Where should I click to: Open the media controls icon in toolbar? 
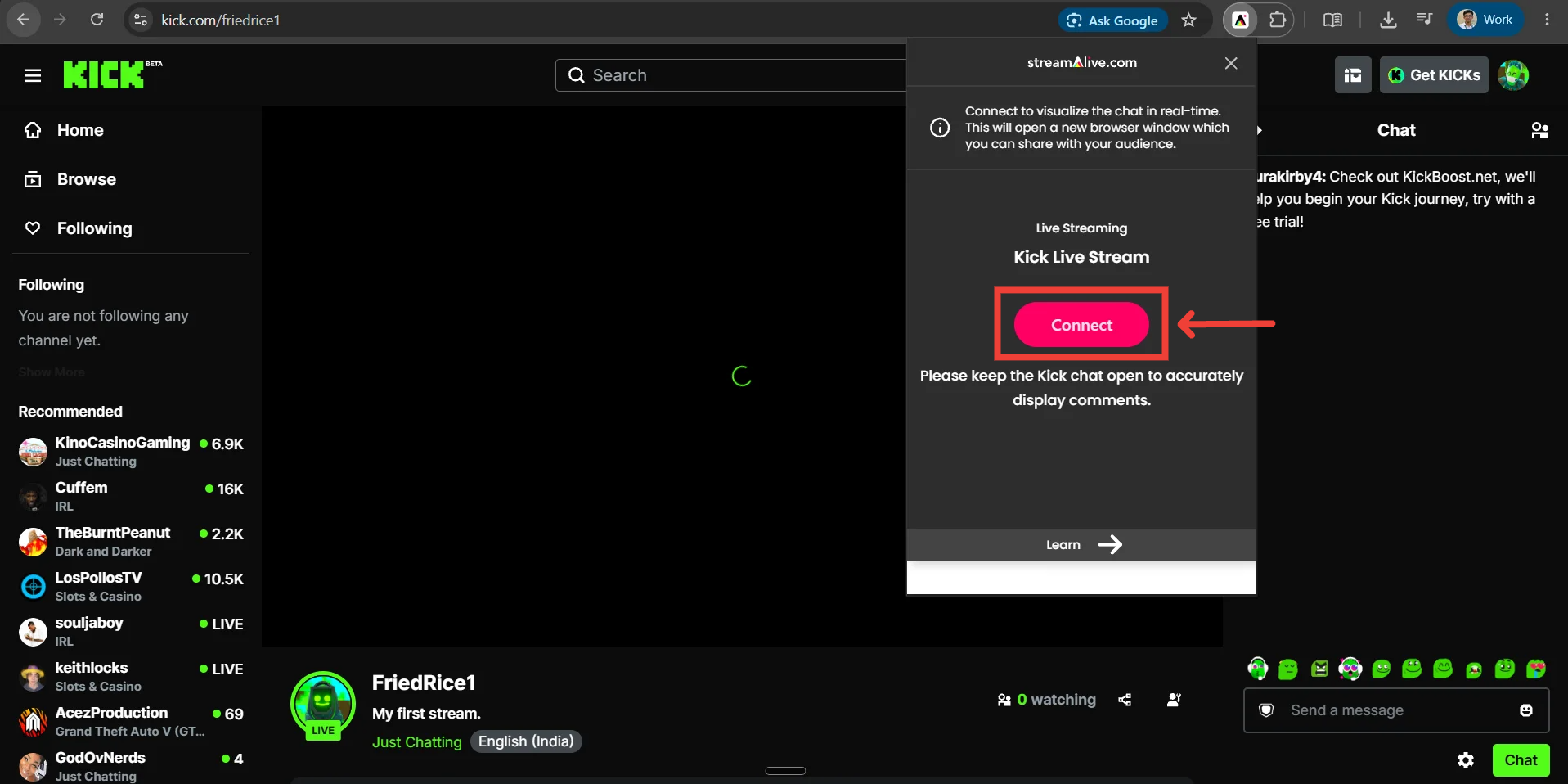coord(1425,20)
